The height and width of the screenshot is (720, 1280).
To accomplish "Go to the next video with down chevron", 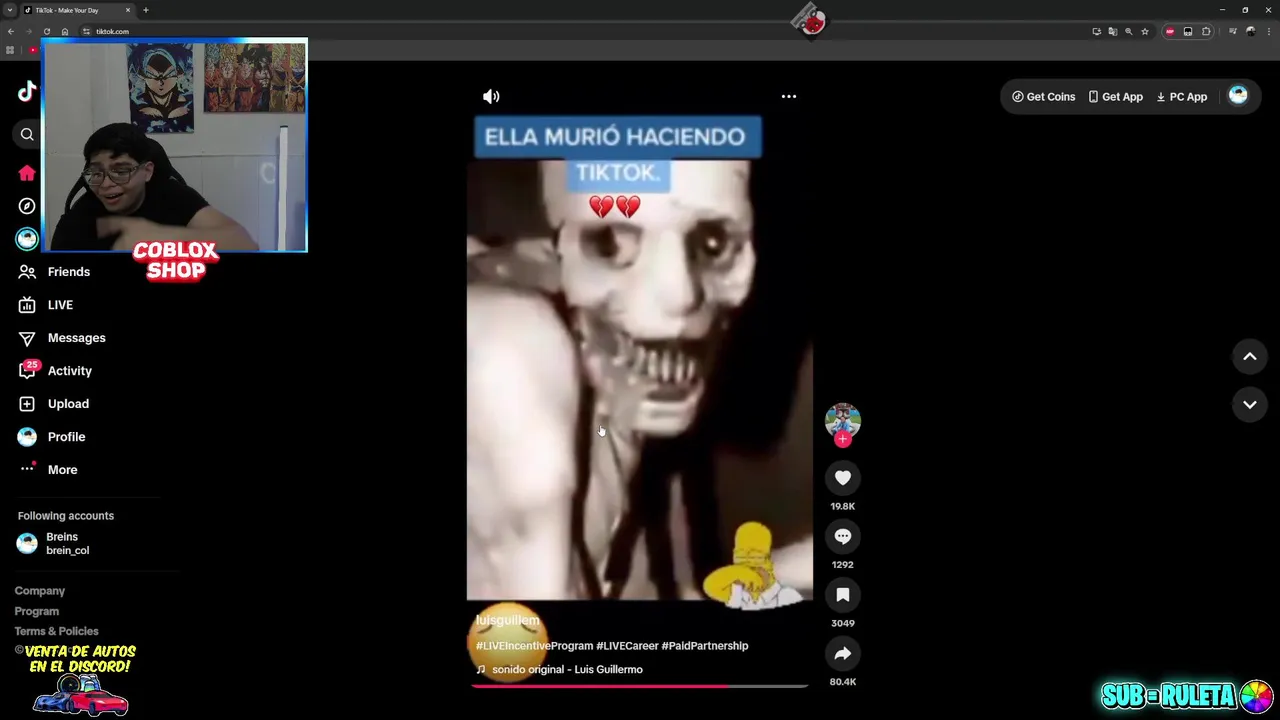I will (x=1250, y=405).
